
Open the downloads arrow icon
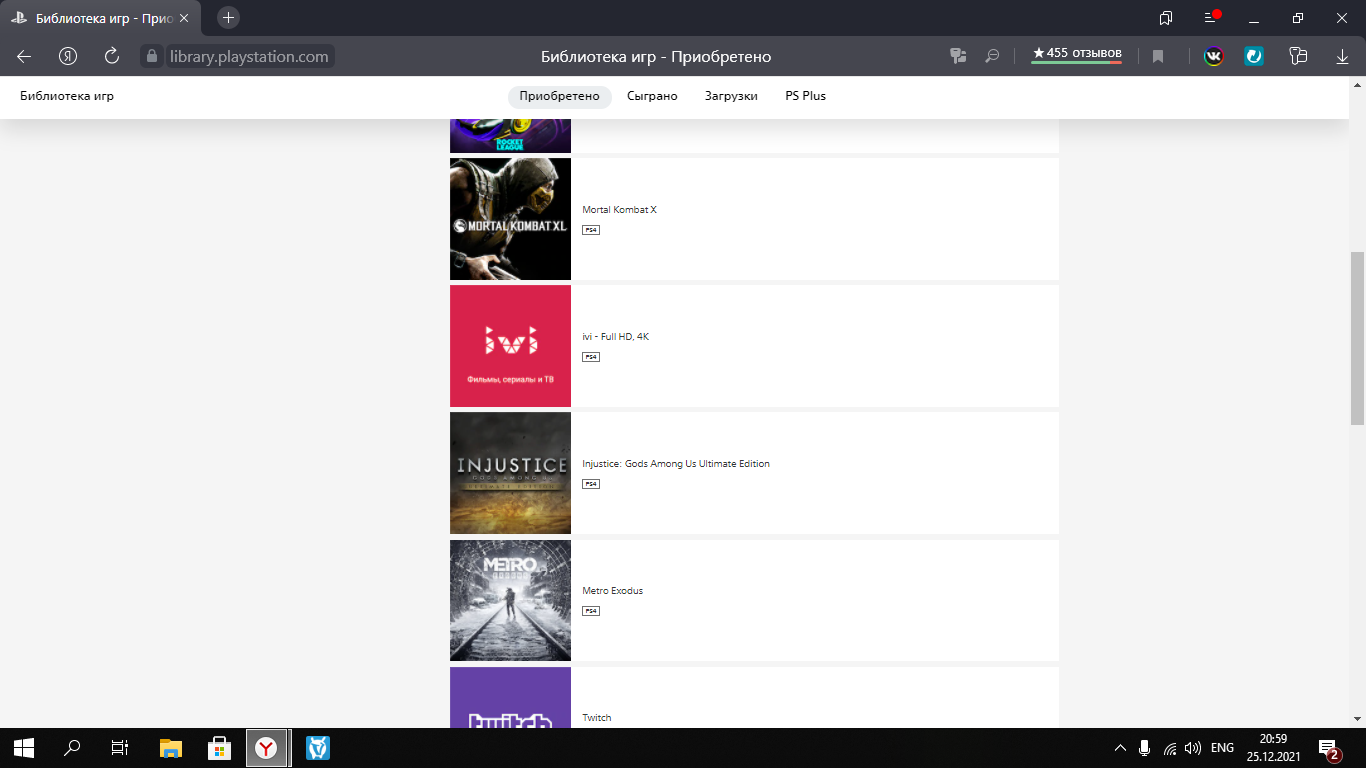click(x=1342, y=57)
